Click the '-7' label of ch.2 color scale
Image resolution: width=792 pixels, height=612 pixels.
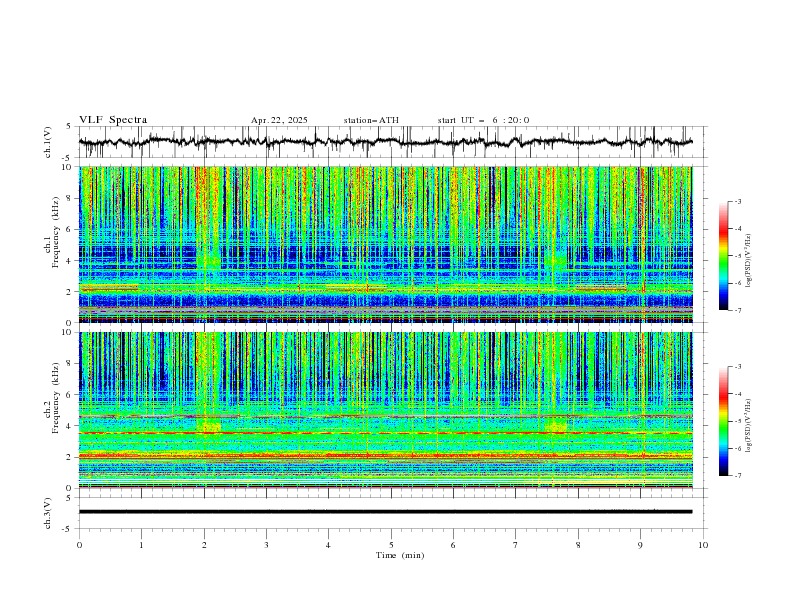click(x=737, y=476)
